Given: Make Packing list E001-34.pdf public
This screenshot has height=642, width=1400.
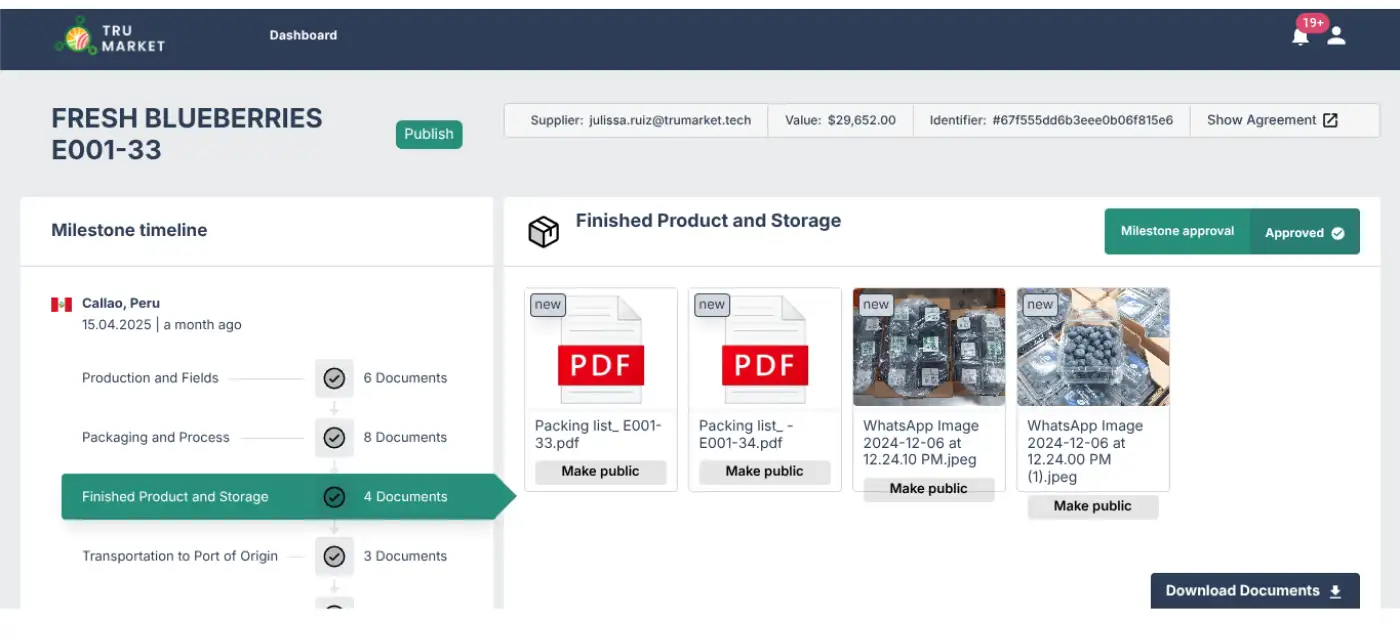Looking at the screenshot, I should coord(764,472).
